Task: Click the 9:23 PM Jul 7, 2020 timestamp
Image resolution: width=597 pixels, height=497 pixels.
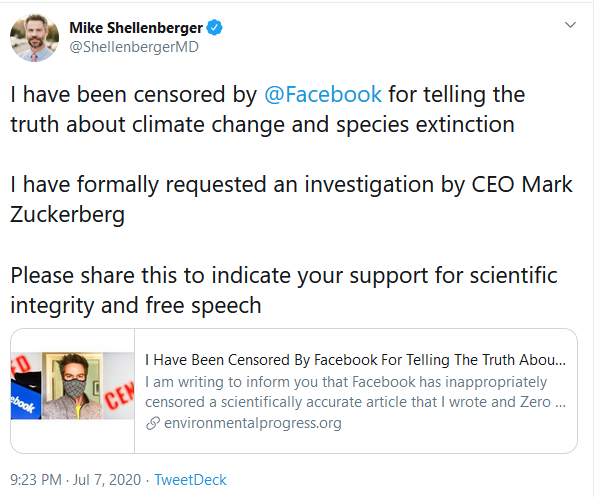Action: point(75,480)
